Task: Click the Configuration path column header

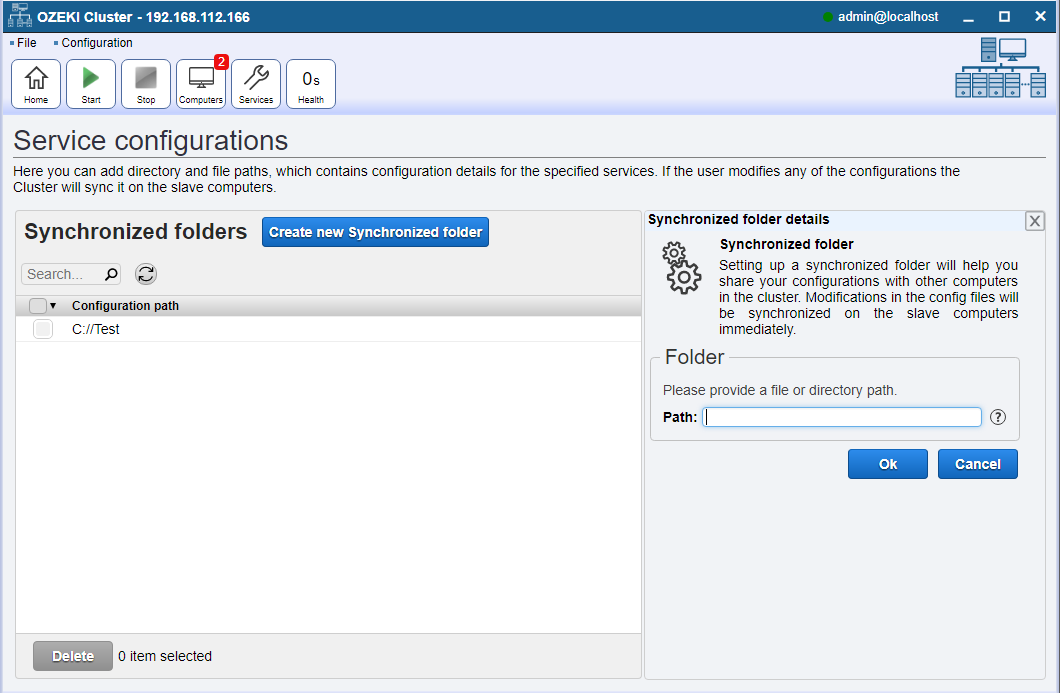Action: coord(125,306)
